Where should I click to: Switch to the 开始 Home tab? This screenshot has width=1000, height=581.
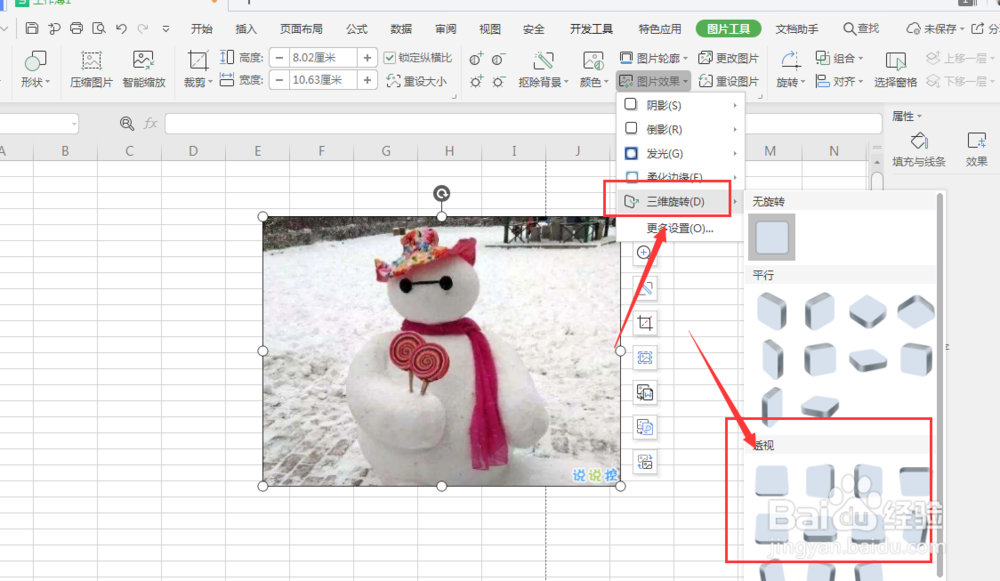click(202, 29)
